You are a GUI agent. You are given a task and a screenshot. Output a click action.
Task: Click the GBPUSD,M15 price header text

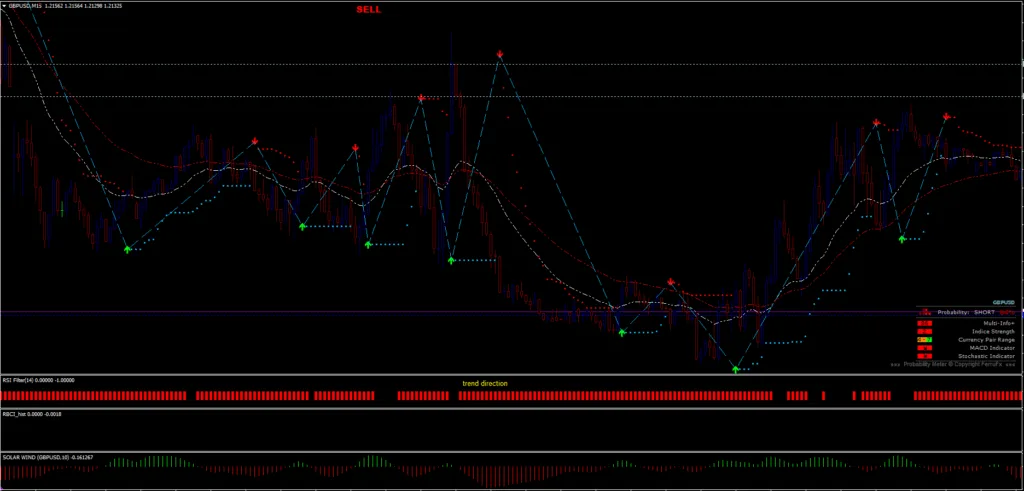65,5
